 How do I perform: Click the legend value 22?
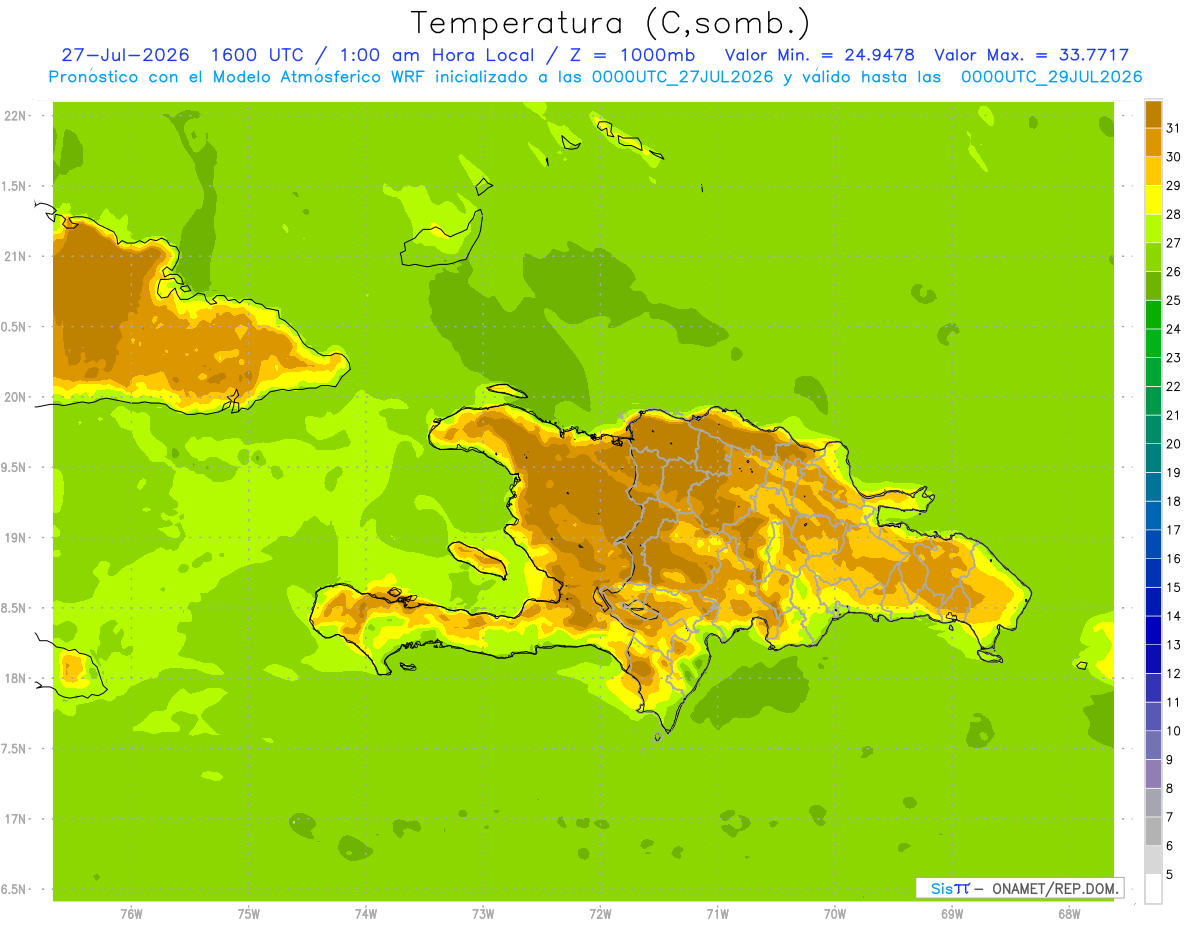[x=1174, y=386]
